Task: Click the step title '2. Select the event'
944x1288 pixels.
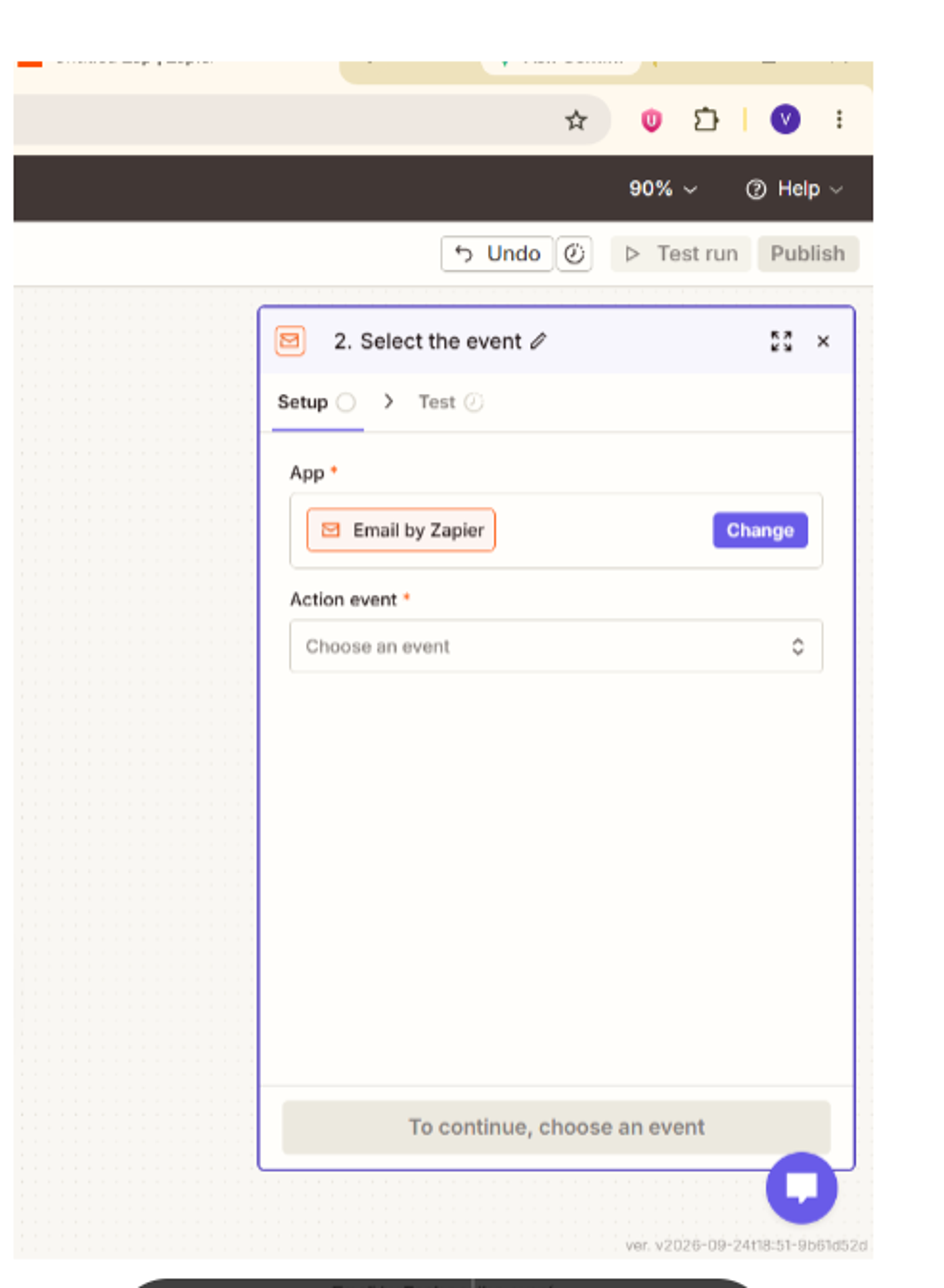Action: [x=428, y=341]
